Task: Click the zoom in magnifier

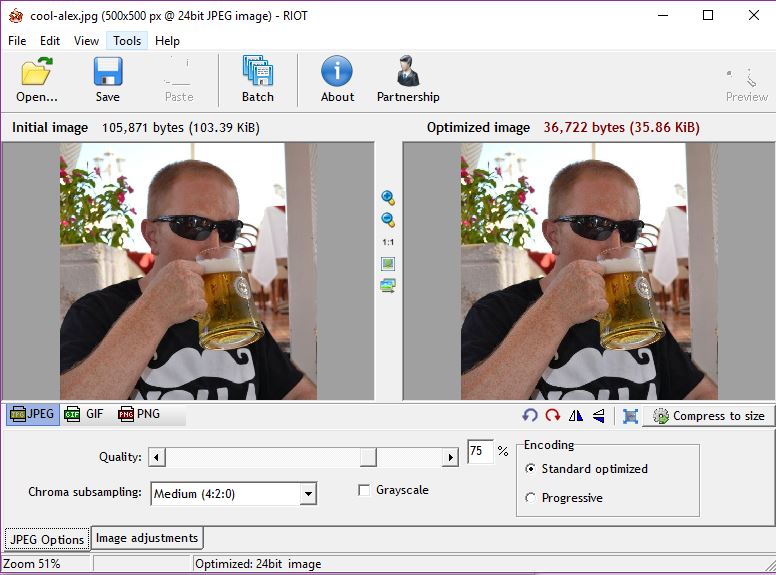Action: click(388, 198)
